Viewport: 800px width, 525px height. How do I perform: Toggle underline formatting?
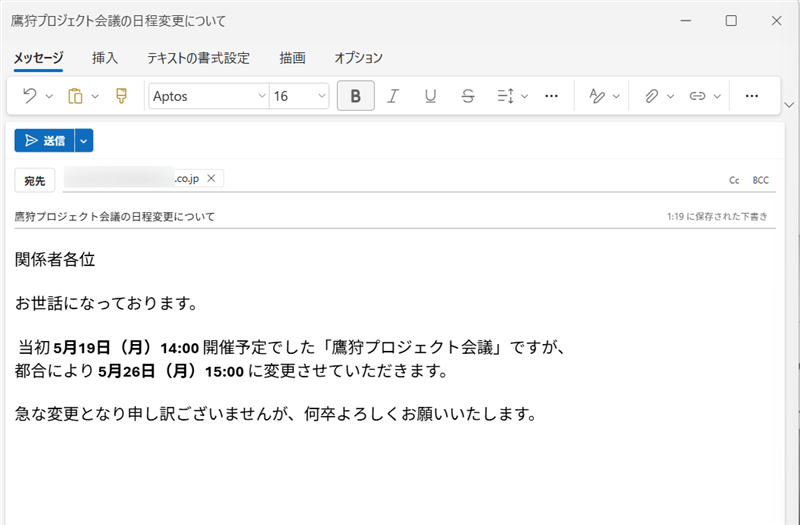coord(430,96)
